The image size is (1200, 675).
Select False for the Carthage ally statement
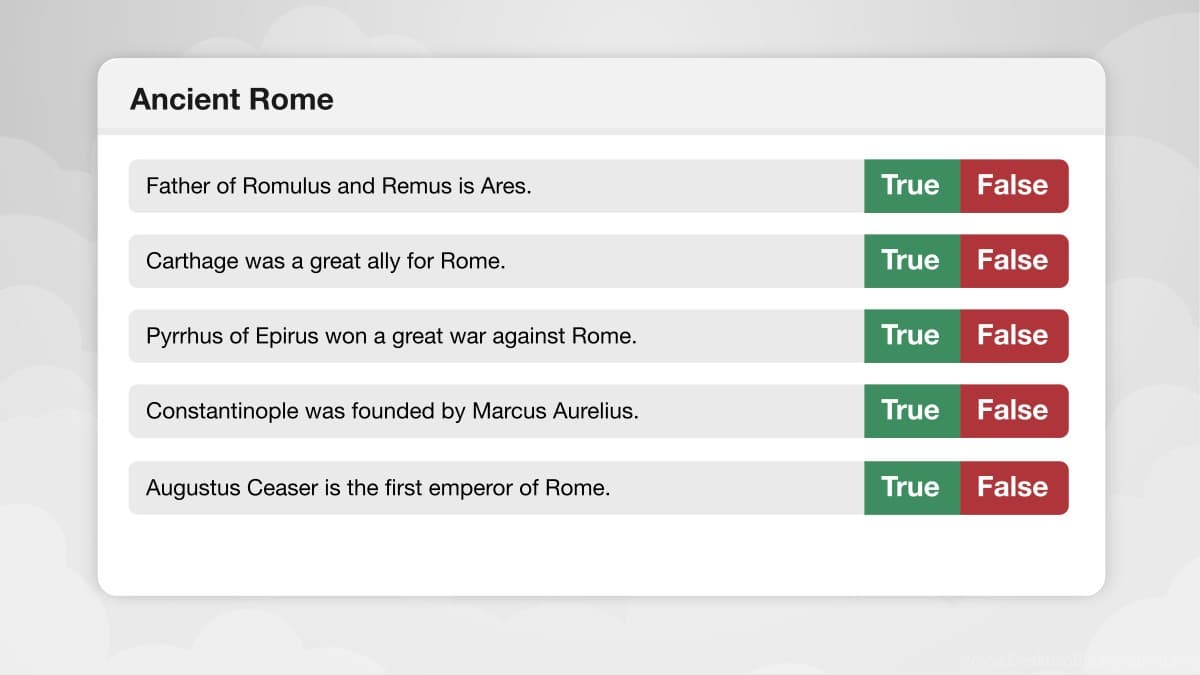[x=1014, y=261]
